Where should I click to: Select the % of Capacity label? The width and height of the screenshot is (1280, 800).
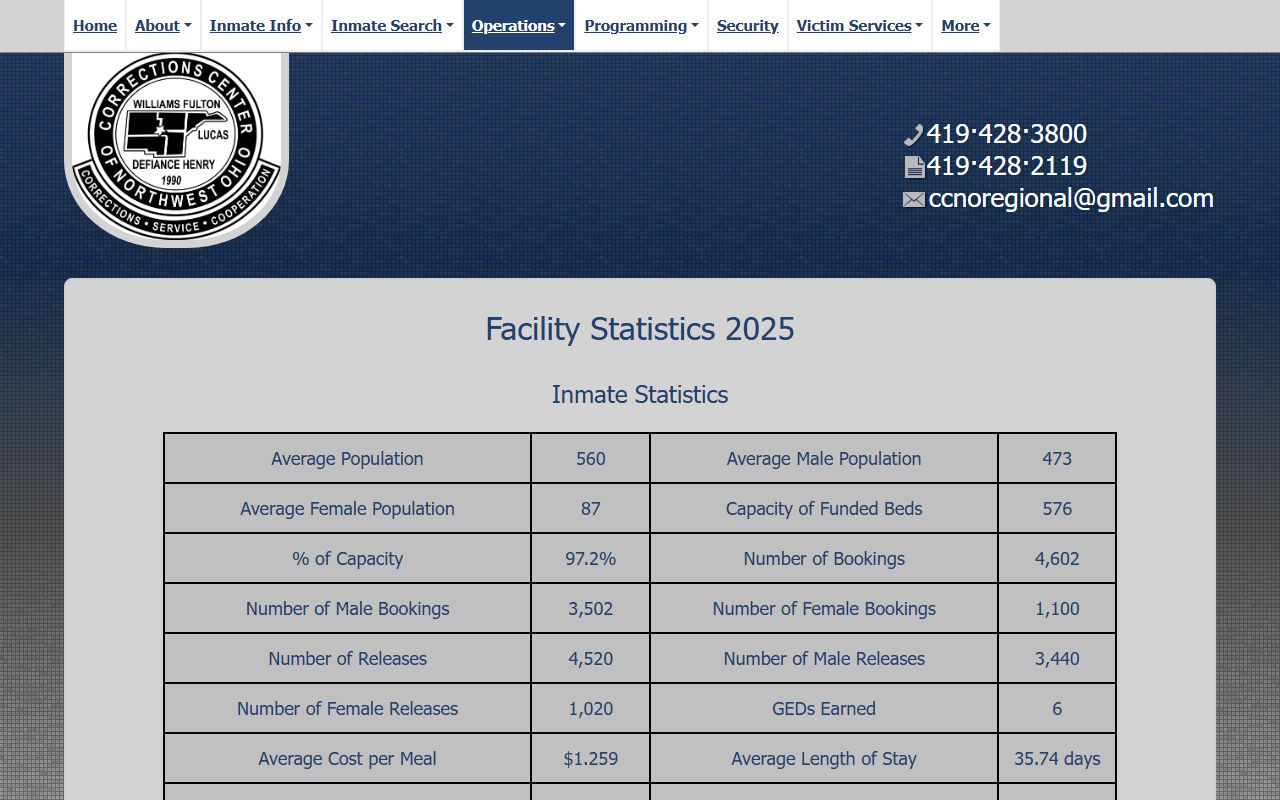pos(347,559)
